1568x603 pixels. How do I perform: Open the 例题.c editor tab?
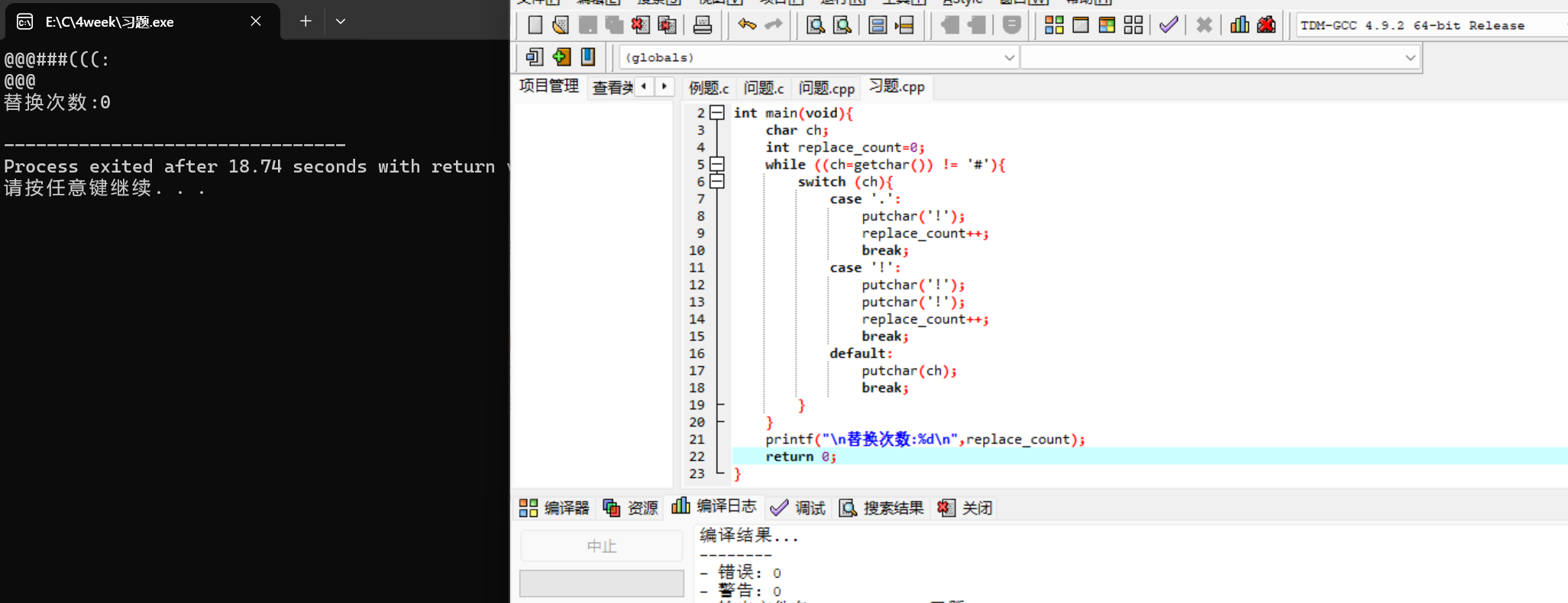tap(709, 88)
